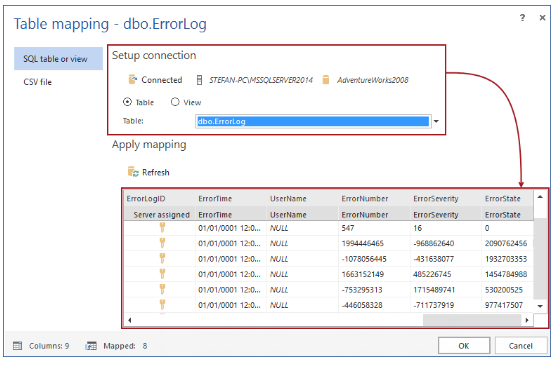Open help with the question mark icon

[x=522, y=17]
